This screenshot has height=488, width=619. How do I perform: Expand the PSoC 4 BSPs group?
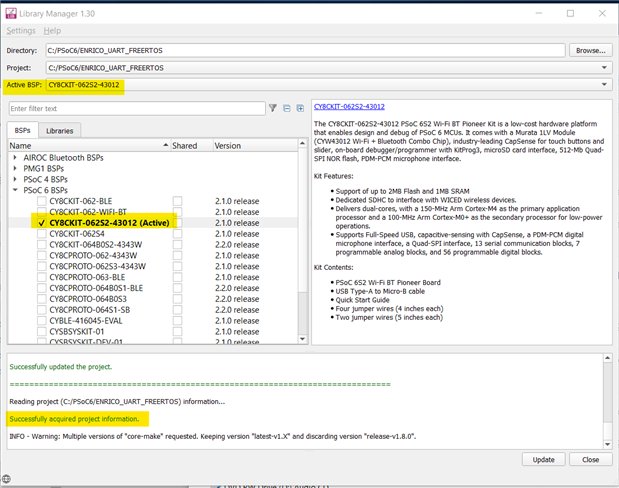click(x=15, y=179)
